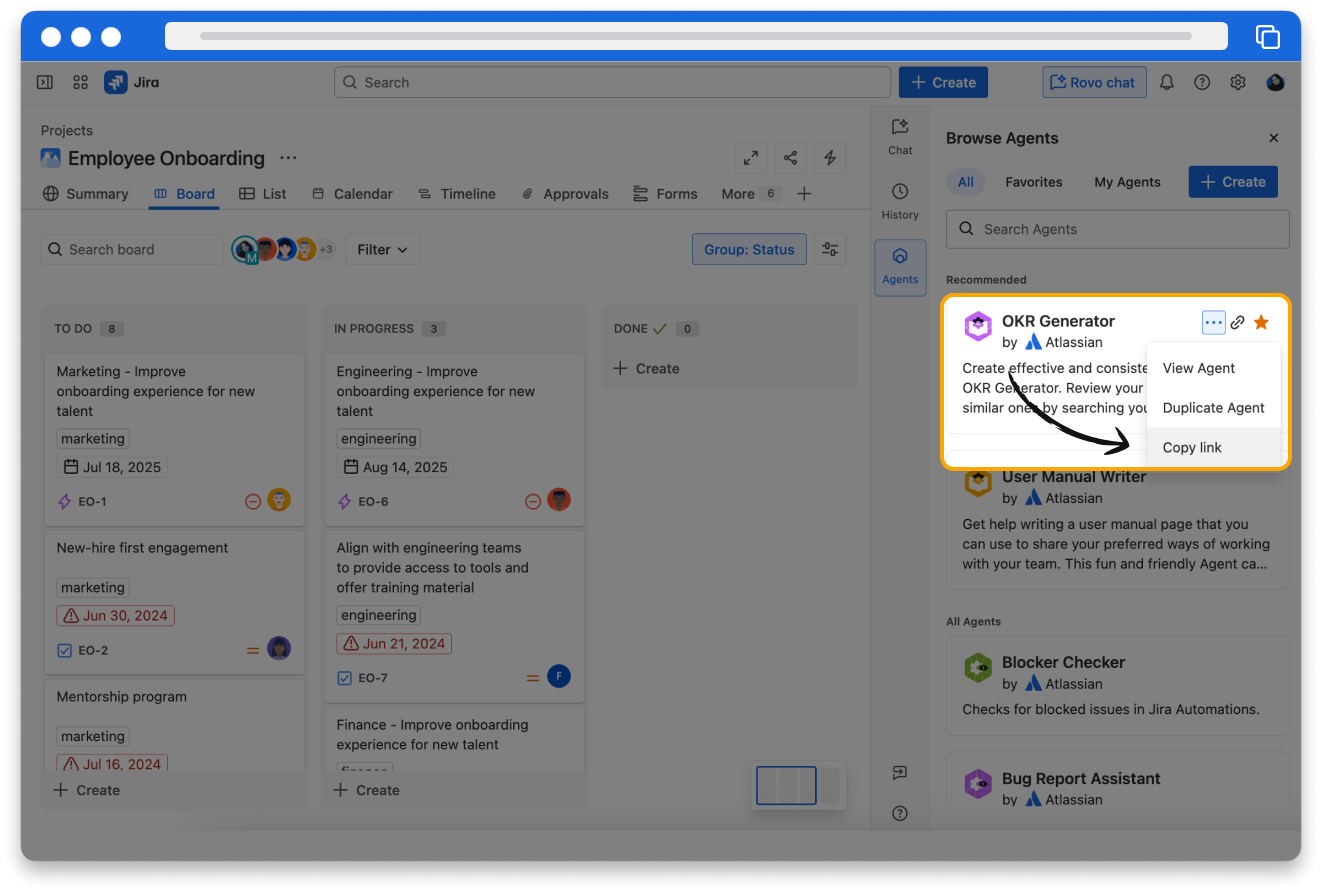The height and width of the screenshot is (892, 1322).
Task: Open OKR Generator more actions ellipsis
Action: click(x=1213, y=322)
